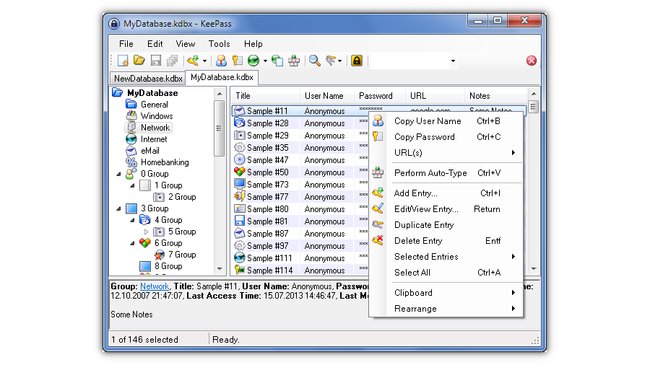This screenshot has width=650, height=365.
Task: Sort by the URL column header
Action: pyautogui.click(x=435, y=96)
